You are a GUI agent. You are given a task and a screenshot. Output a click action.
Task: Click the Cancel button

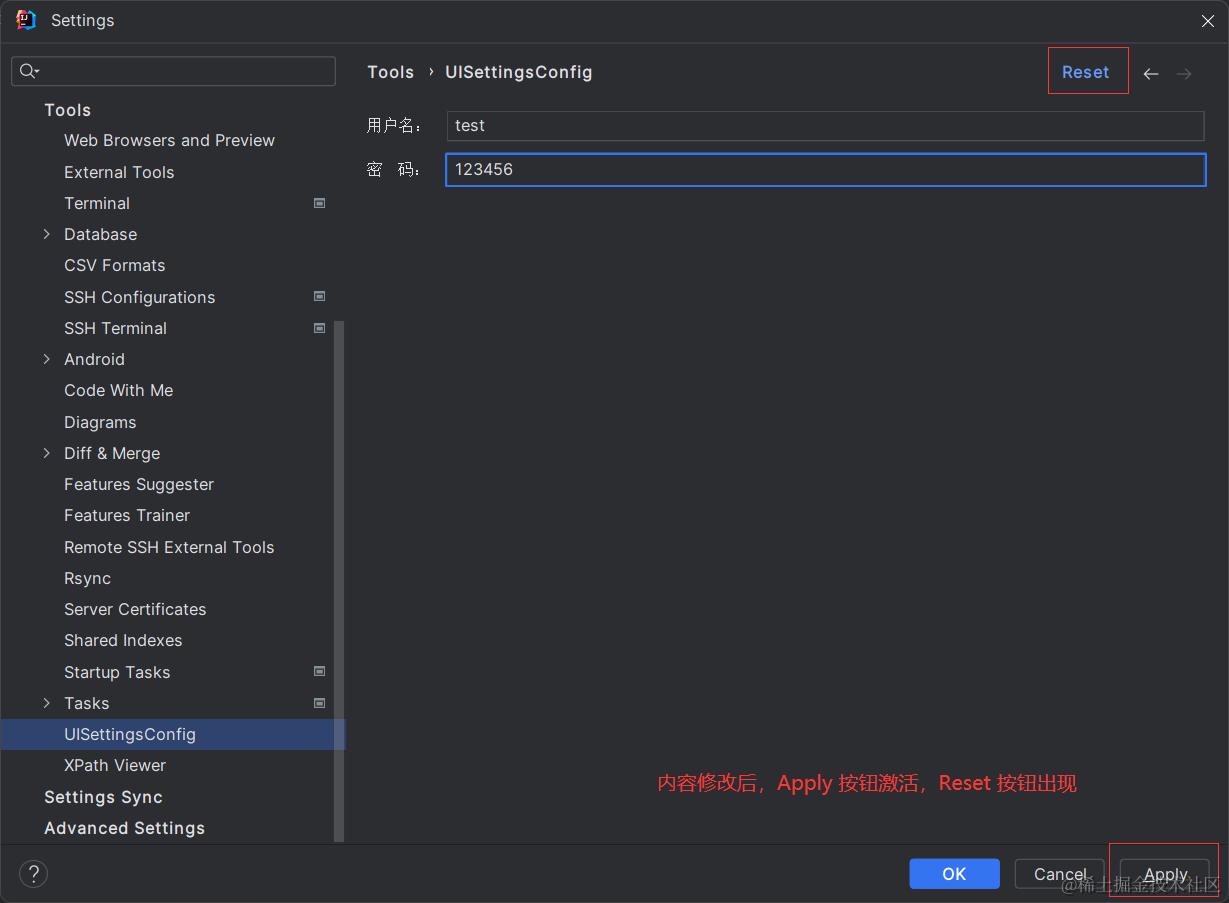tap(1060, 874)
